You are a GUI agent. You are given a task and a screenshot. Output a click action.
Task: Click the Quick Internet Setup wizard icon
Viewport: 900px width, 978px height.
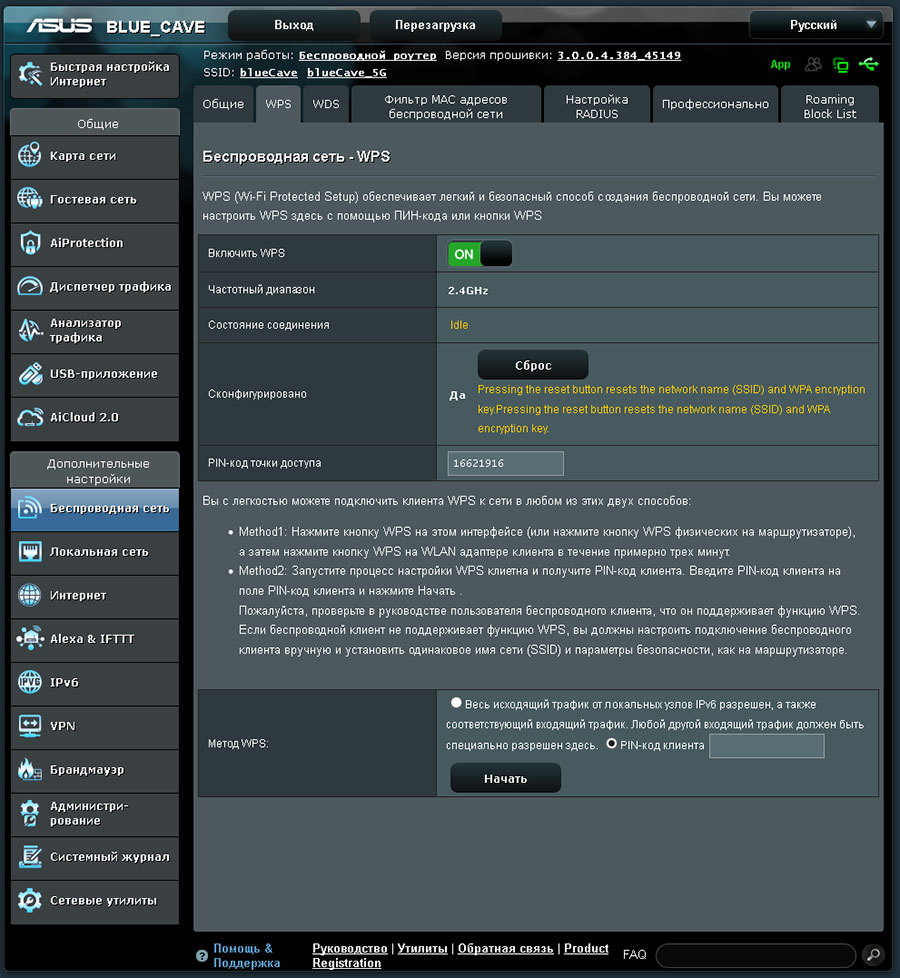30,74
